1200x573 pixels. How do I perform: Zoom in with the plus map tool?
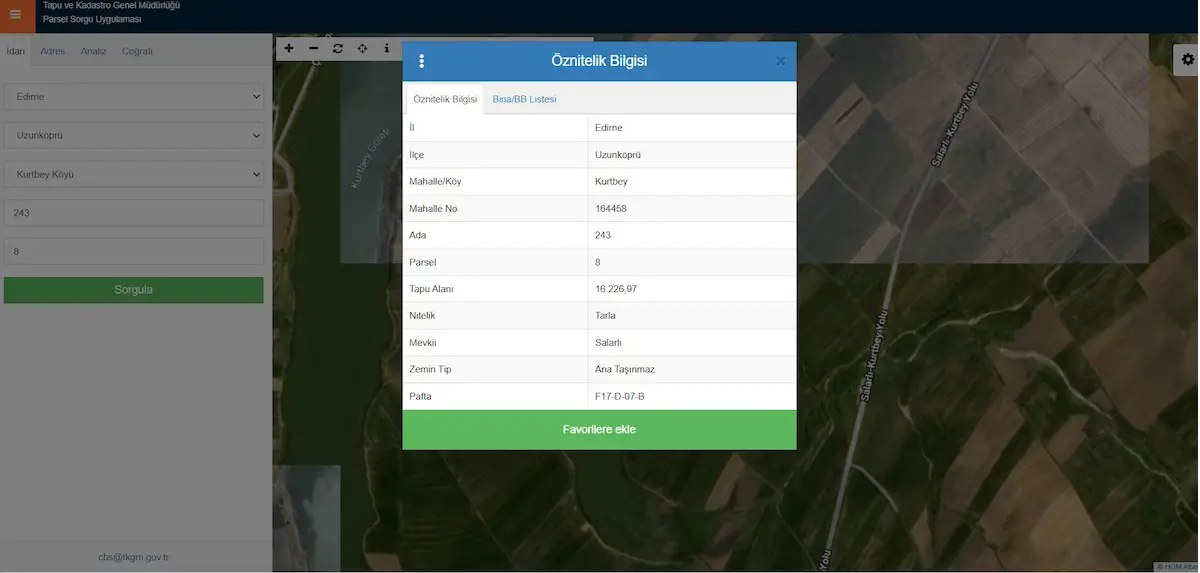point(289,48)
